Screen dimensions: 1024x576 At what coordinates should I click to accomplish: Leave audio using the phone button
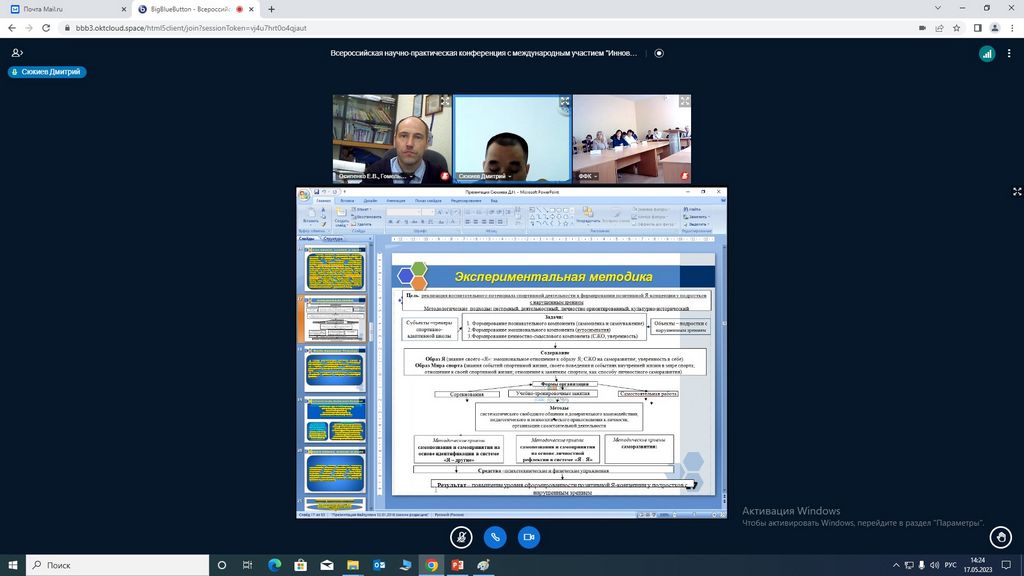coord(495,537)
